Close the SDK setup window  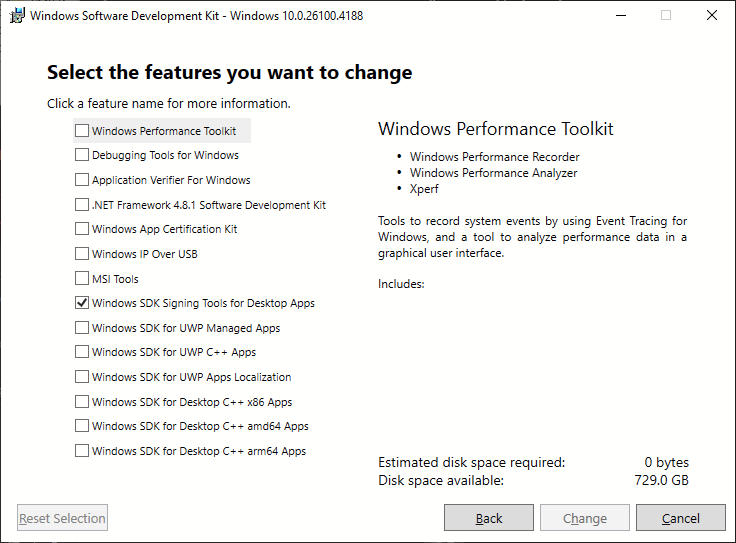[x=712, y=15]
